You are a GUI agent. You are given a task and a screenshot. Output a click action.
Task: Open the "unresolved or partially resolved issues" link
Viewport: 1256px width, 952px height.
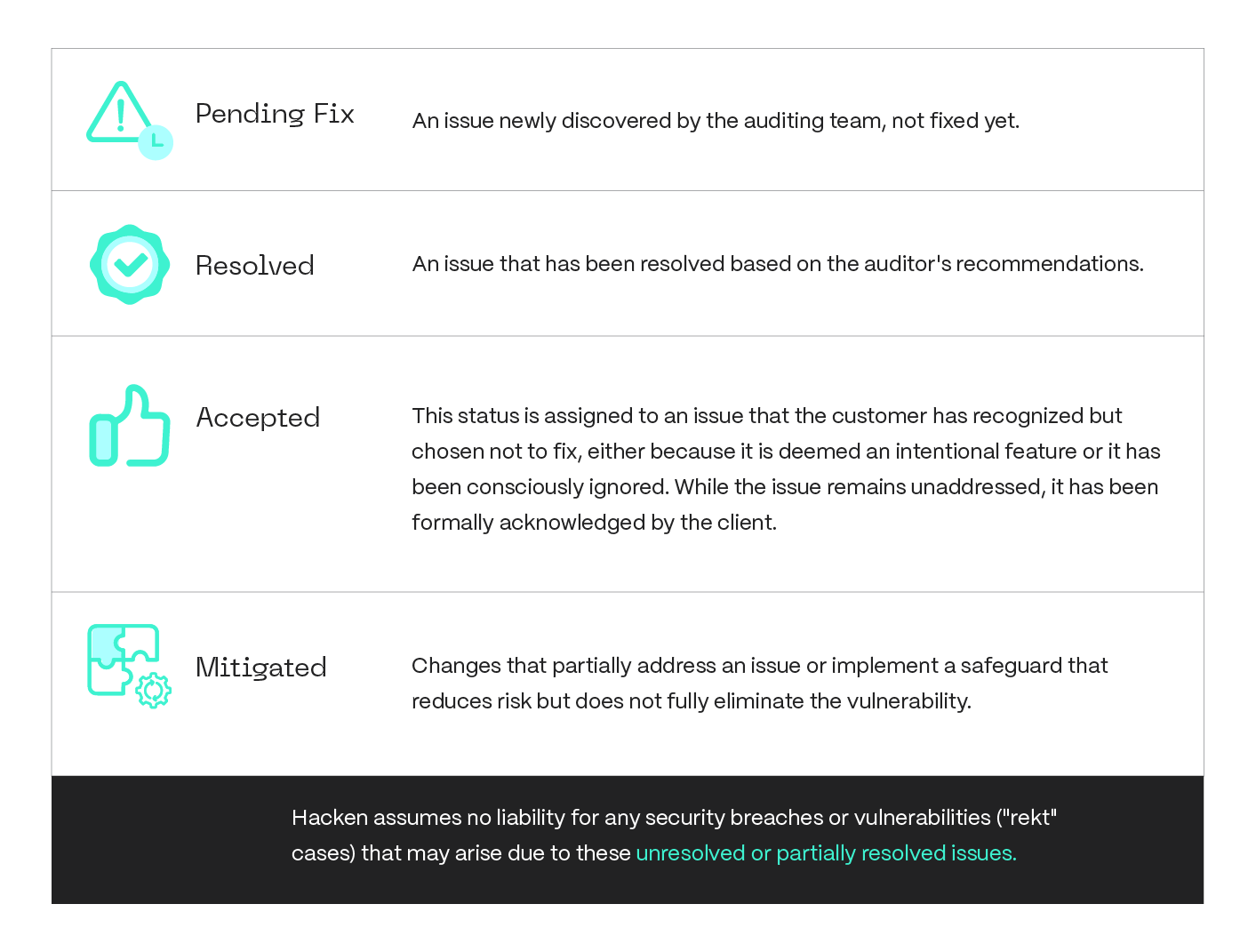[x=826, y=853]
